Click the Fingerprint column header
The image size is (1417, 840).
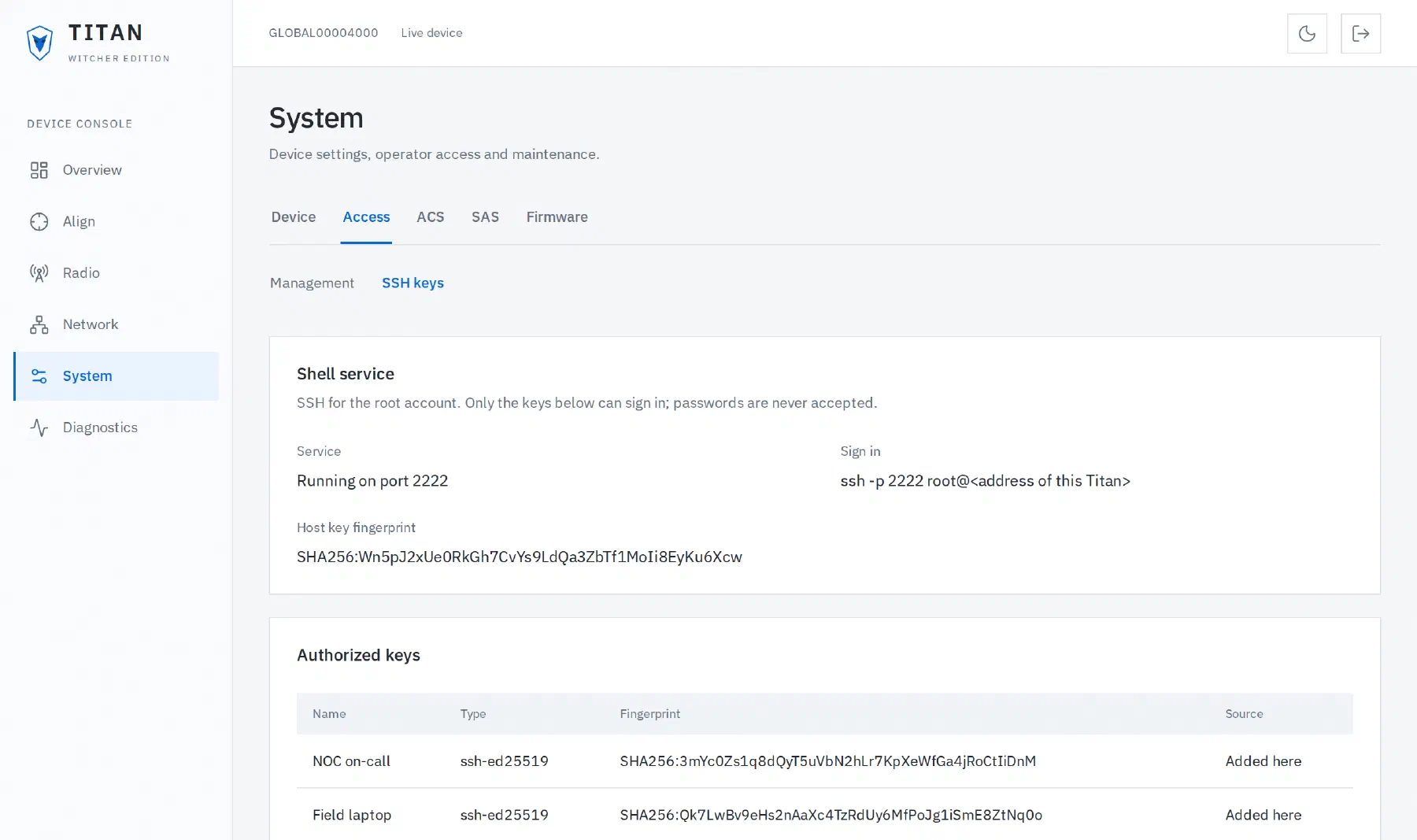pos(650,714)
